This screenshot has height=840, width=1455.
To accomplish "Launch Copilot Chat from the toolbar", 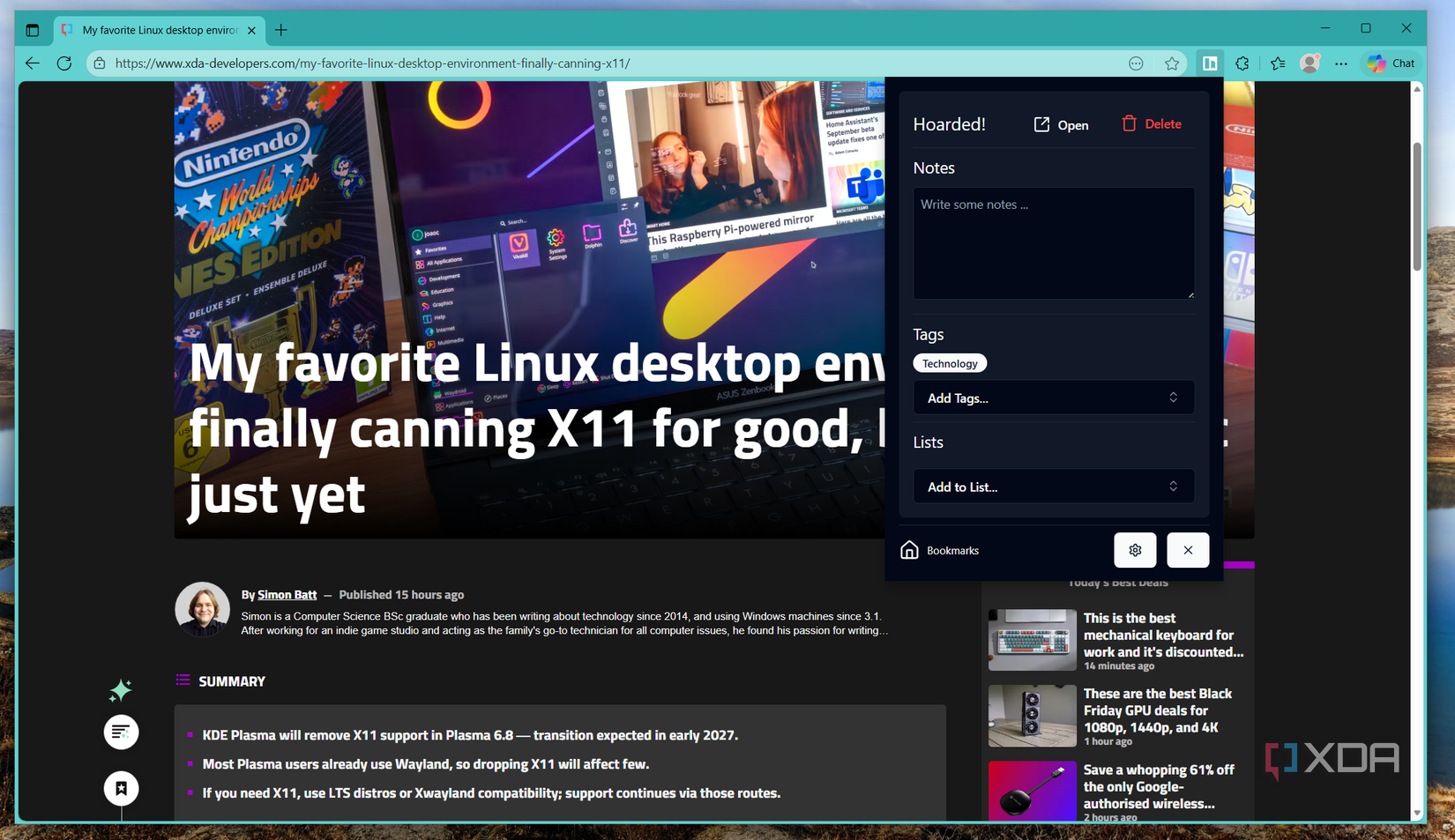I will (x=1389, y=63).
